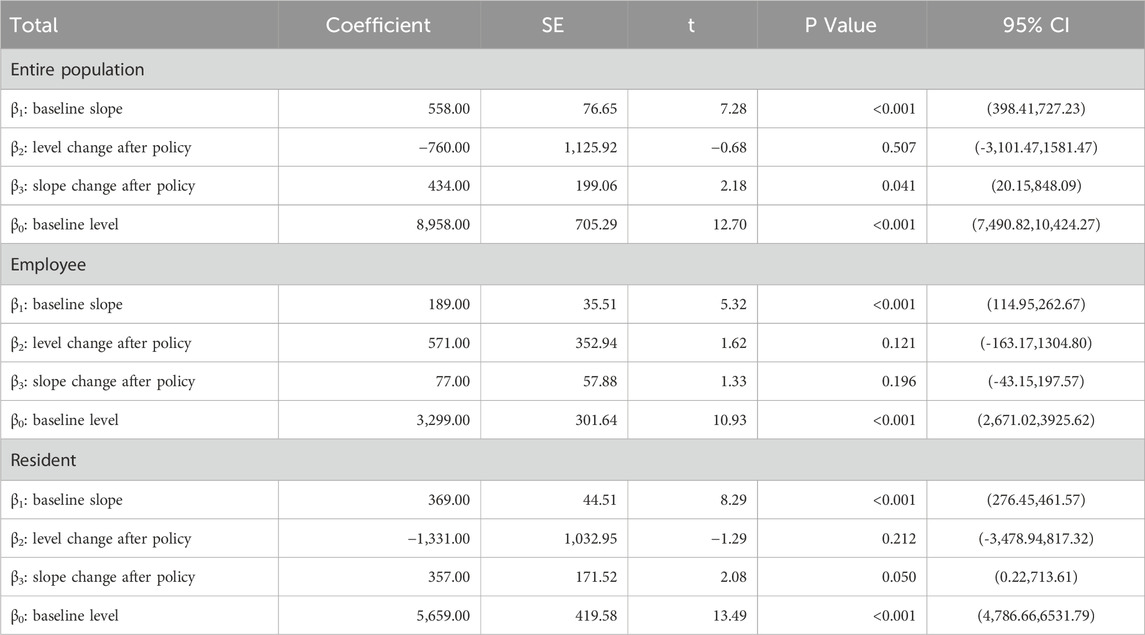Click coefficient value 369.00
Image resolution: width=1145 pixels, height=635 pixels.
(x=449, y=500)
